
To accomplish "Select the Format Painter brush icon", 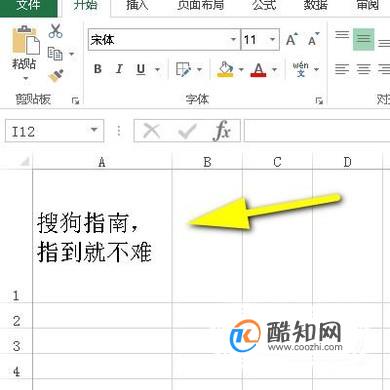I will click(56, 76).
